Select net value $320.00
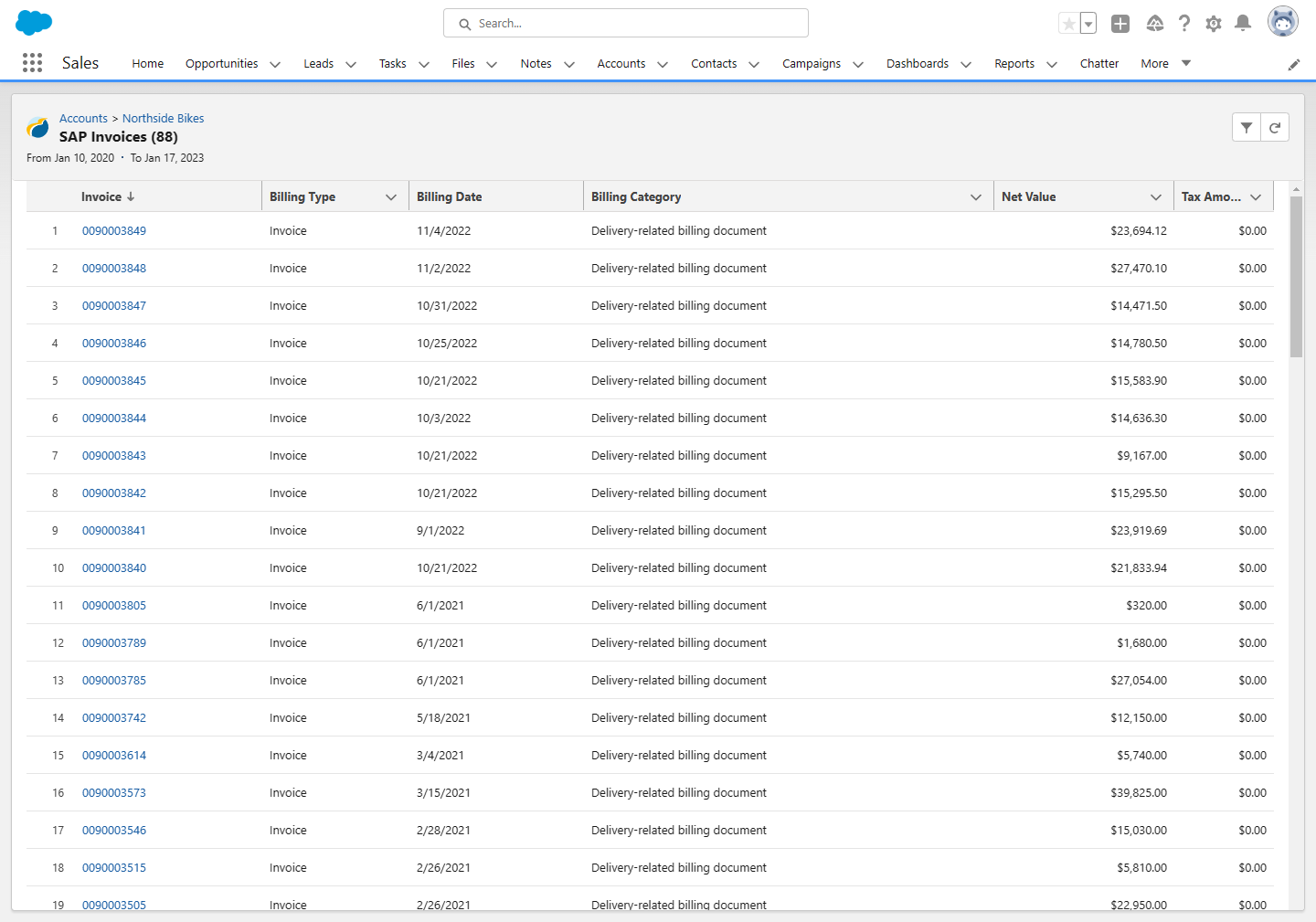The width and height of the screenshot is (1316, 922). pyautogui.click(x=1147, y=606)
